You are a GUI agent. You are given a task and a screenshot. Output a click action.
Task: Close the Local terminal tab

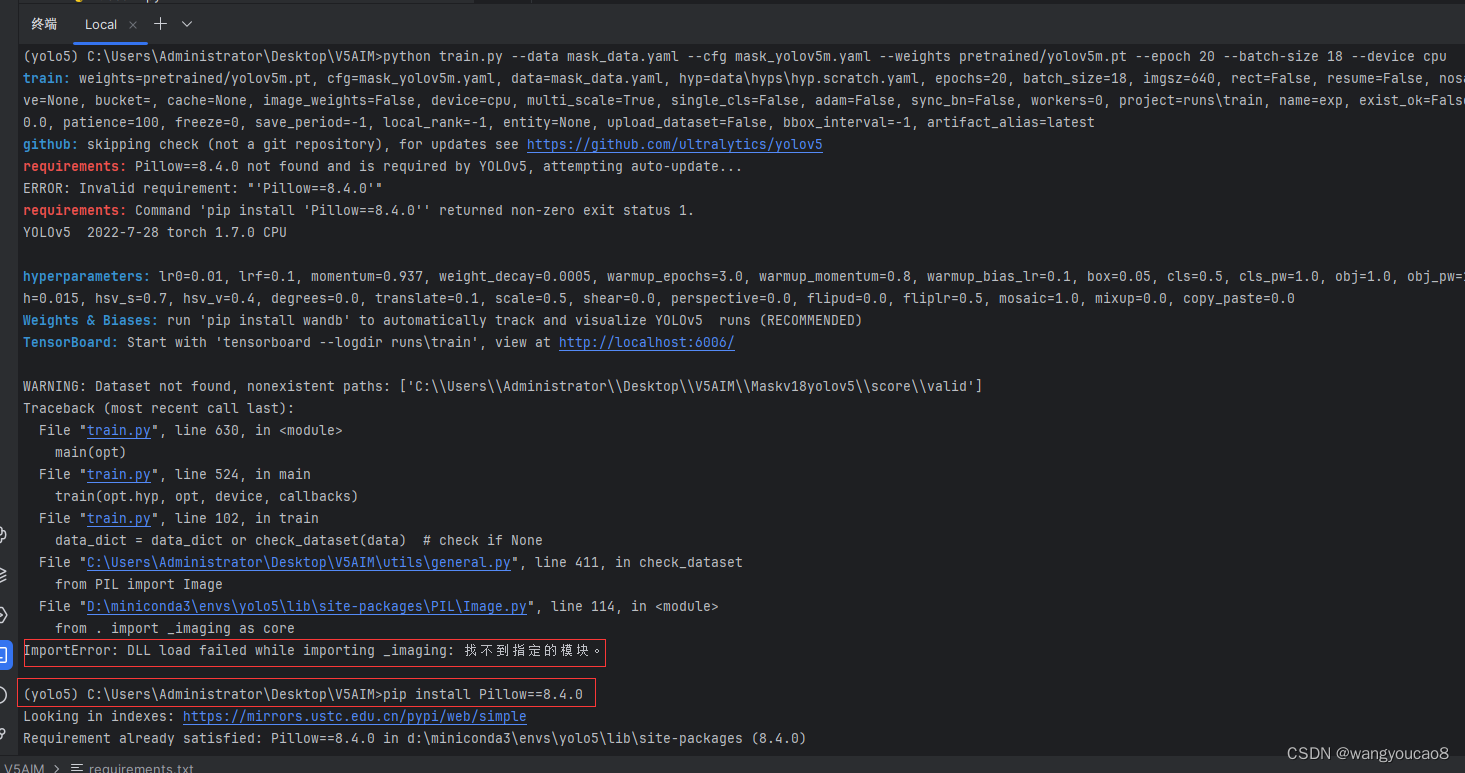(132, 24)
